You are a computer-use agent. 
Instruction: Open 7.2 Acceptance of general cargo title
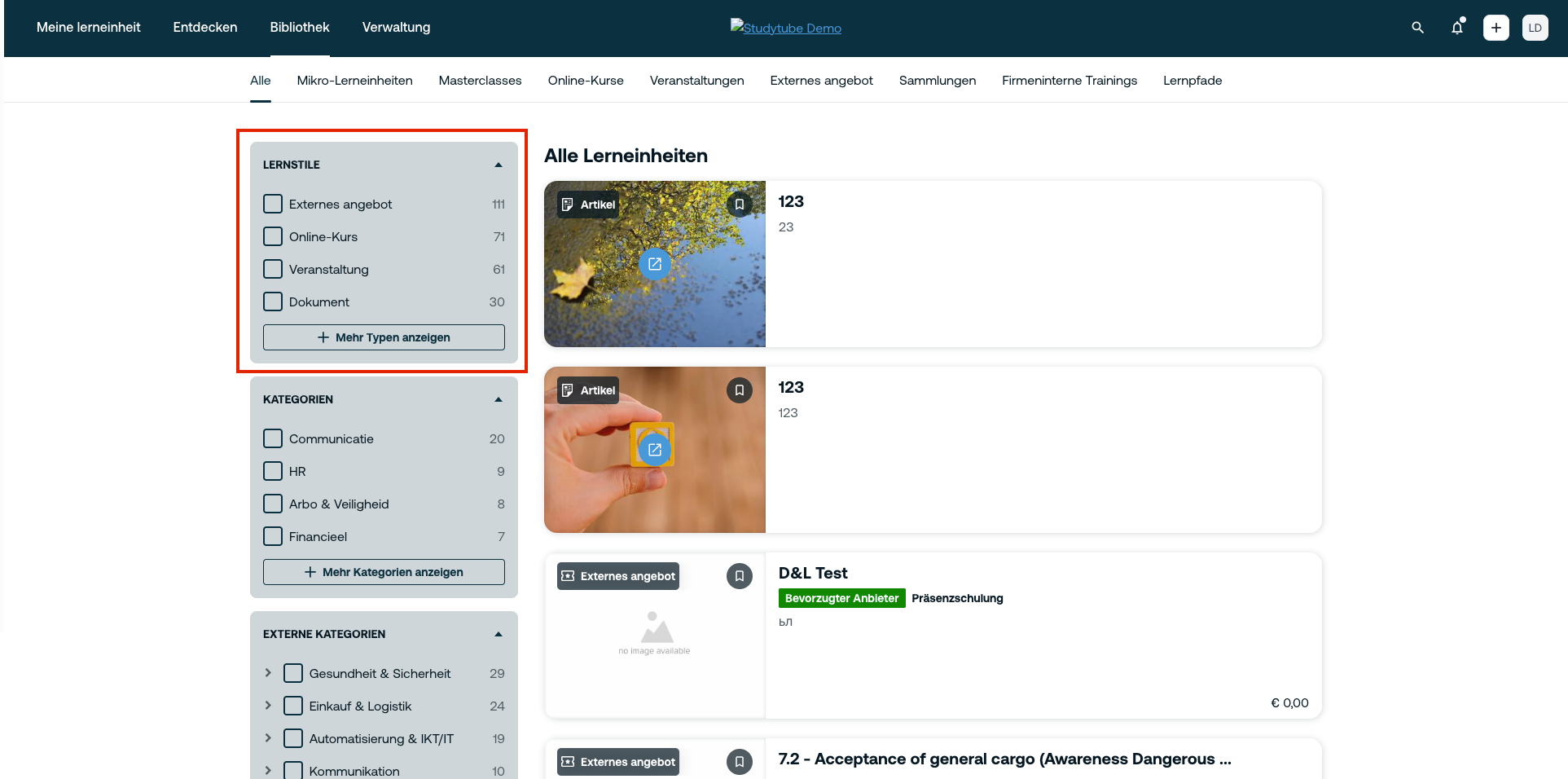1004,759
